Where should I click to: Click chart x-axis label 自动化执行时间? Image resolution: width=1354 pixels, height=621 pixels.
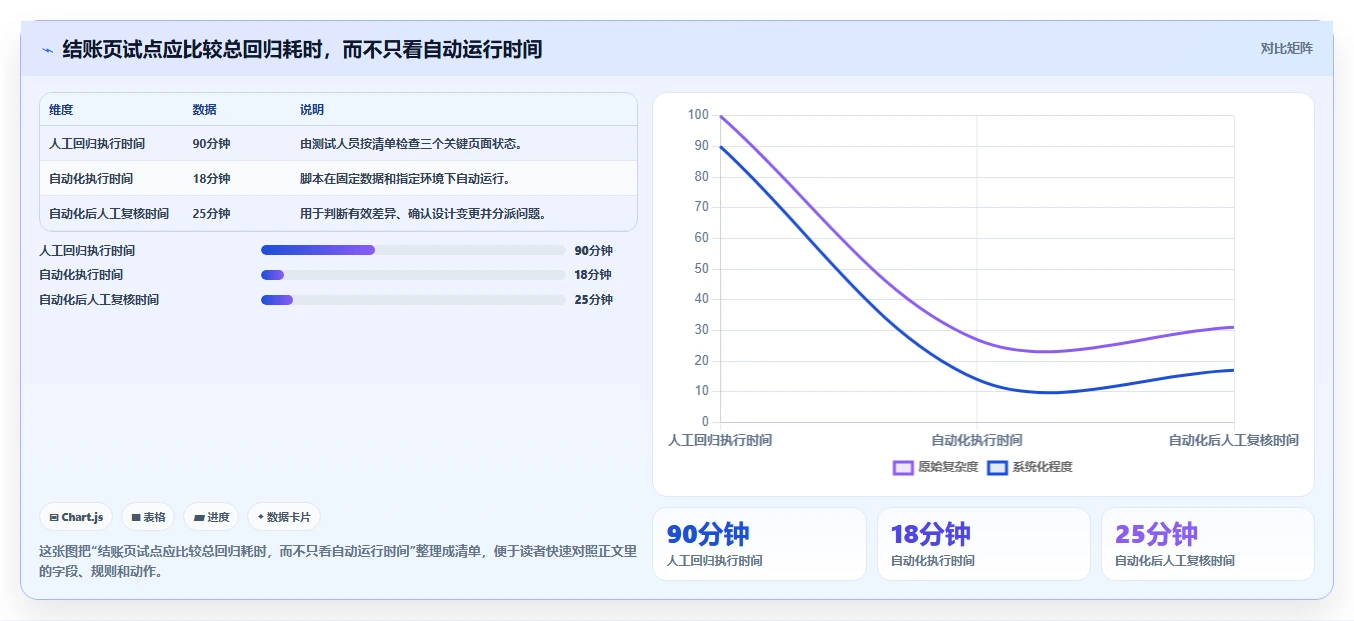pos(977,440)
